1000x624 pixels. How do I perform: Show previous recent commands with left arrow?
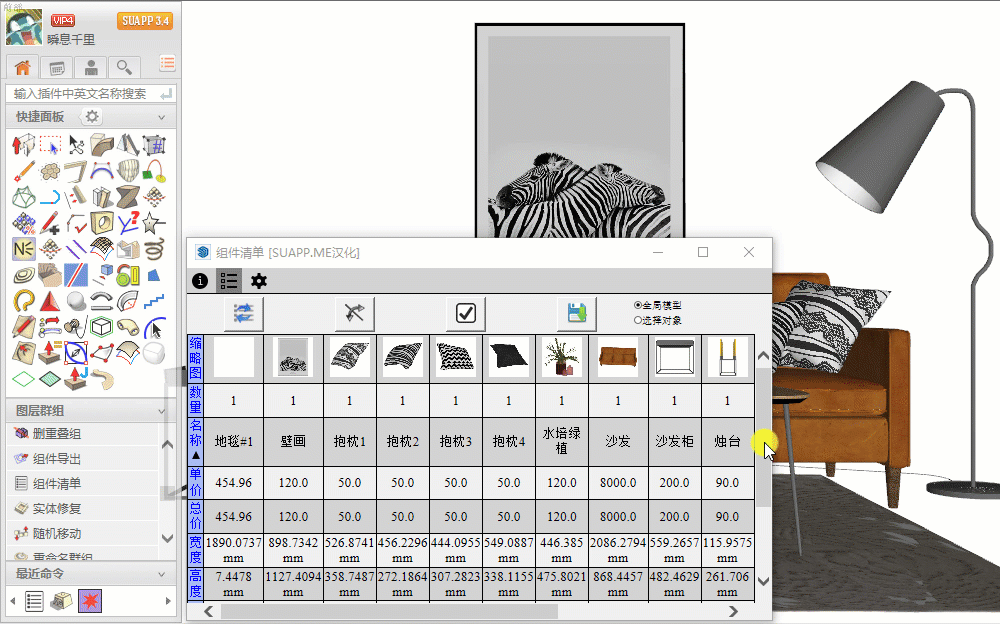(13, 601)
